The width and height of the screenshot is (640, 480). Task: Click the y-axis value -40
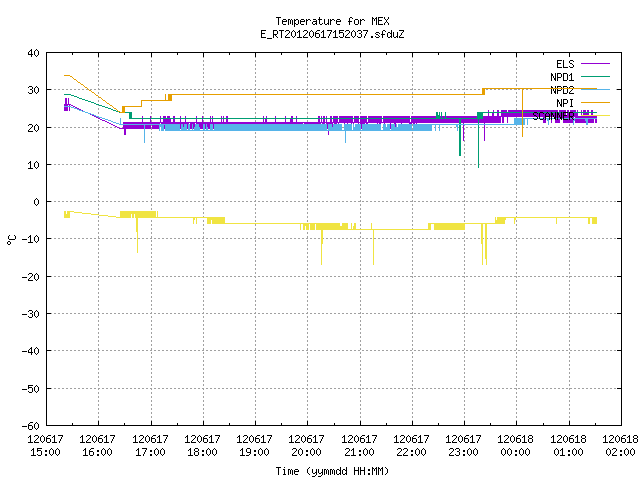31,351
